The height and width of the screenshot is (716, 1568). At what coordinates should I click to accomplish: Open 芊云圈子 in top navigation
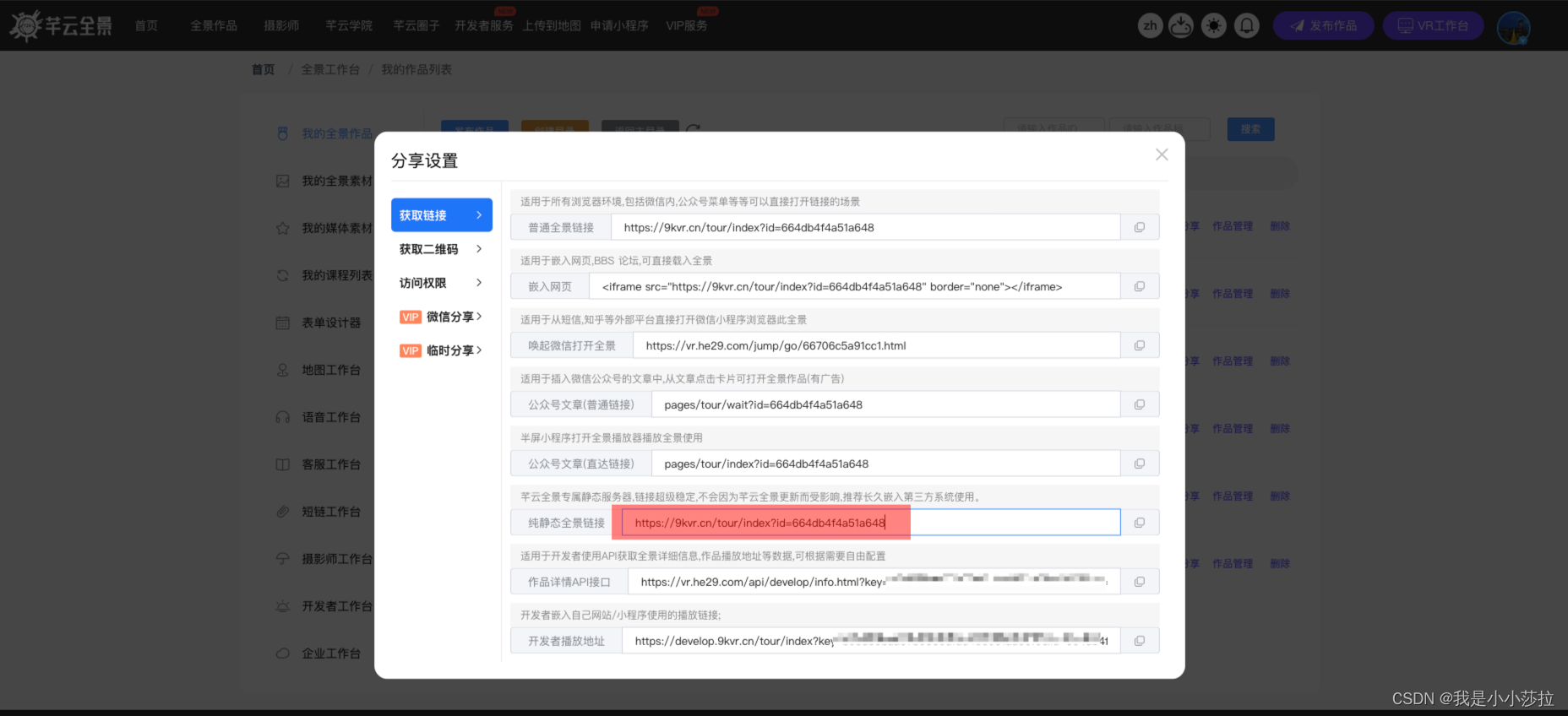pyautogui.click(x=416, y=25)
